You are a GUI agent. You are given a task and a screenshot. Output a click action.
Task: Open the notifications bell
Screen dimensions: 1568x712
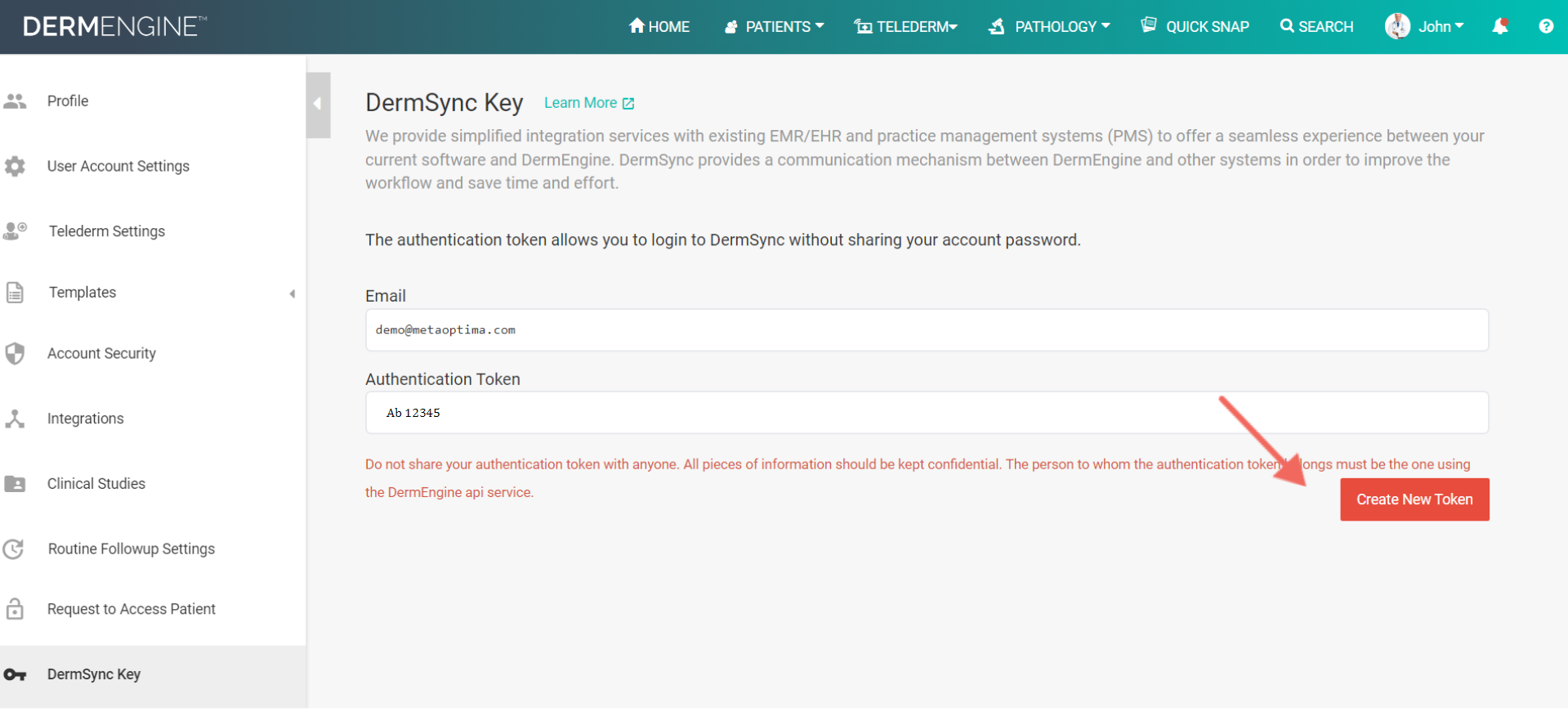tap(1500, 26)
